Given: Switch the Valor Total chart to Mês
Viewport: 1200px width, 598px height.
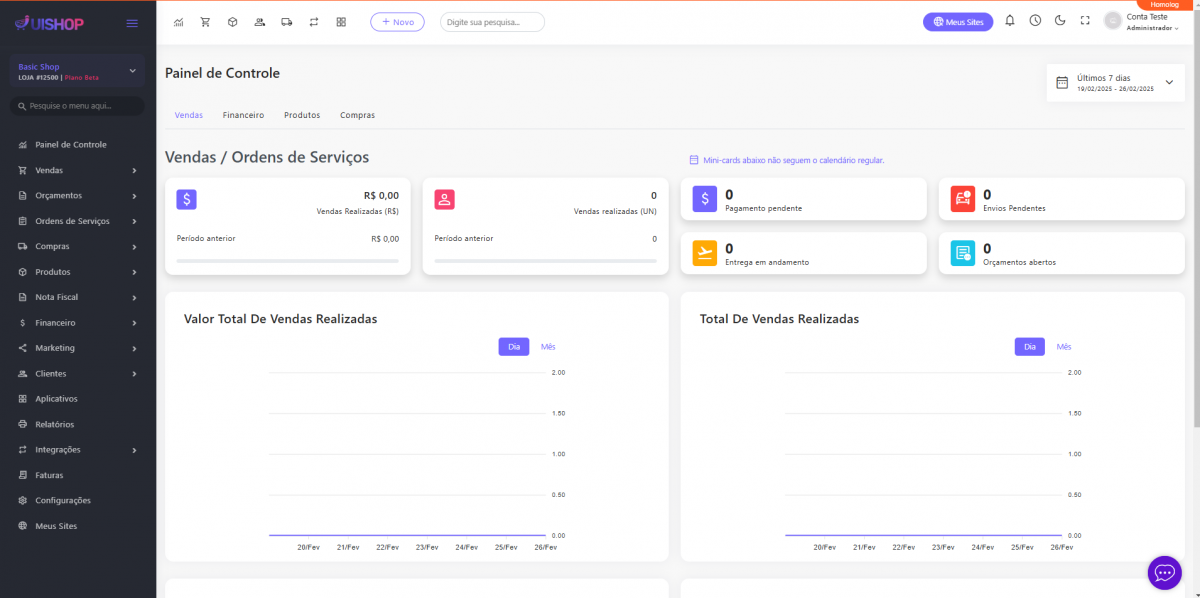Looking at the screenshot, I should click(548, 347).
